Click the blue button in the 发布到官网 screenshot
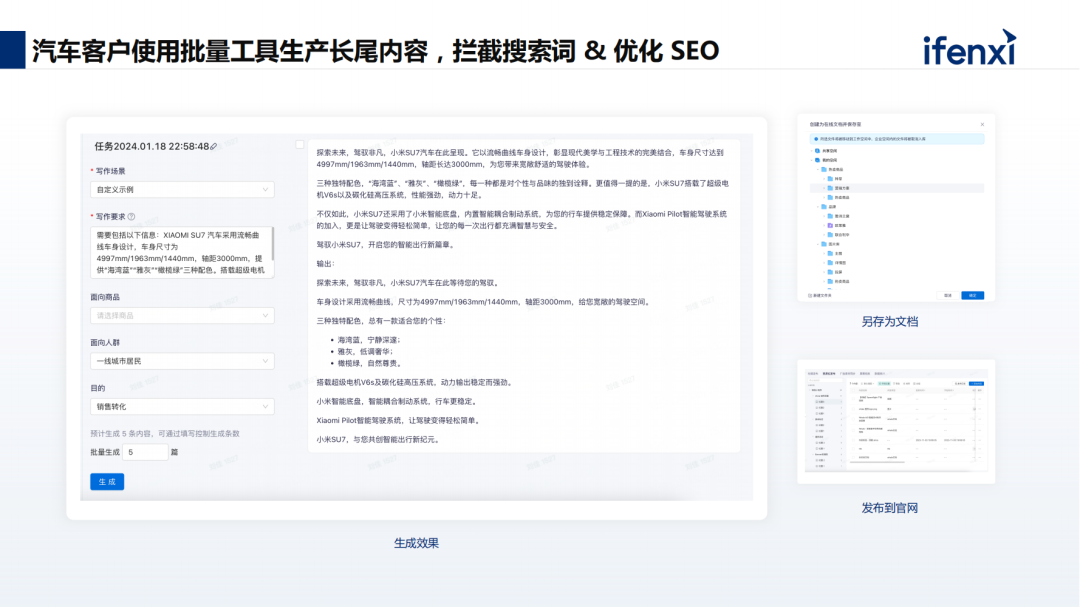The width and height of the screenshot is (1080, 607). [x=977, y=383]
